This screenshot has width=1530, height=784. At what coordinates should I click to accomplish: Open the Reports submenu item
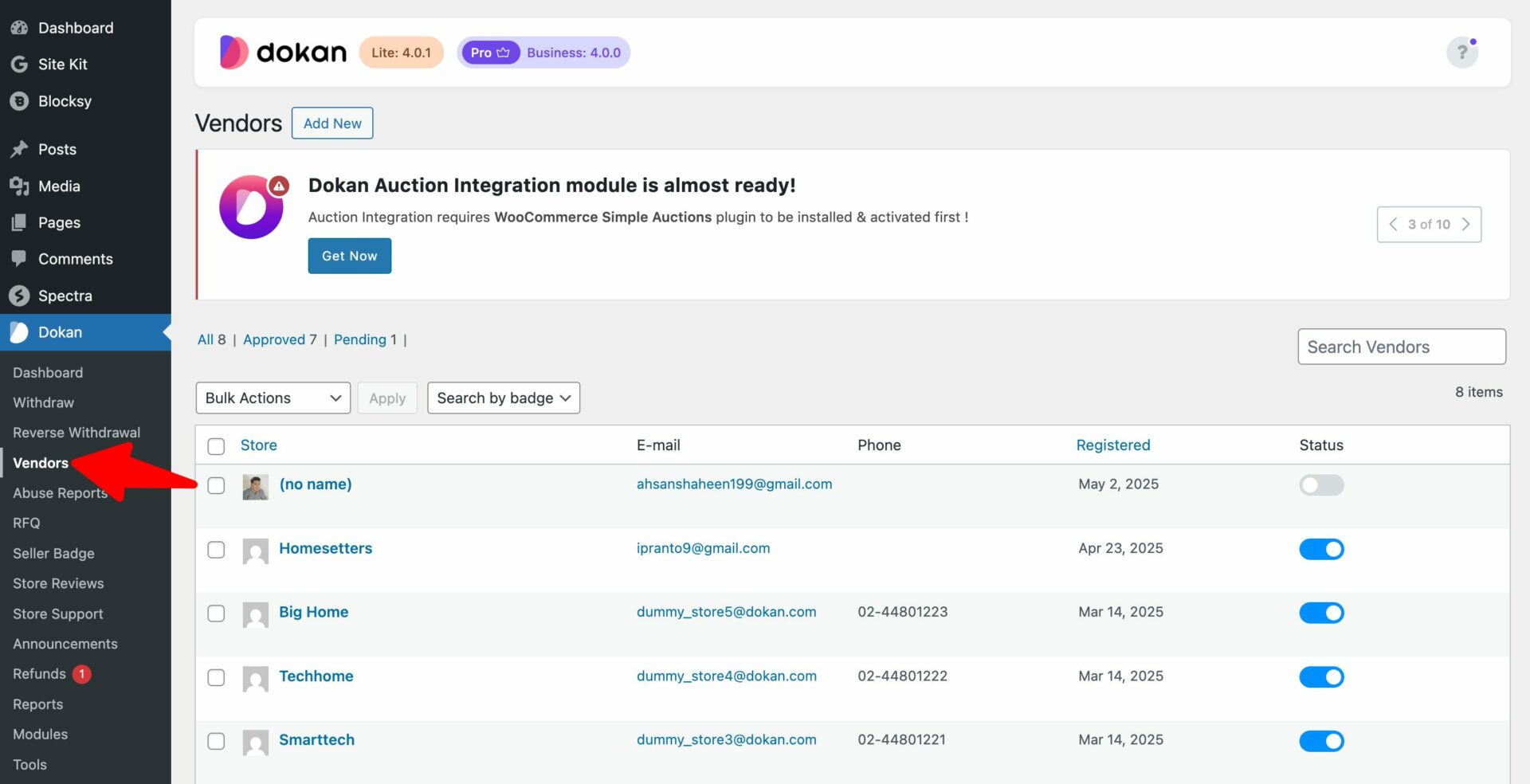tap(37, 704)
